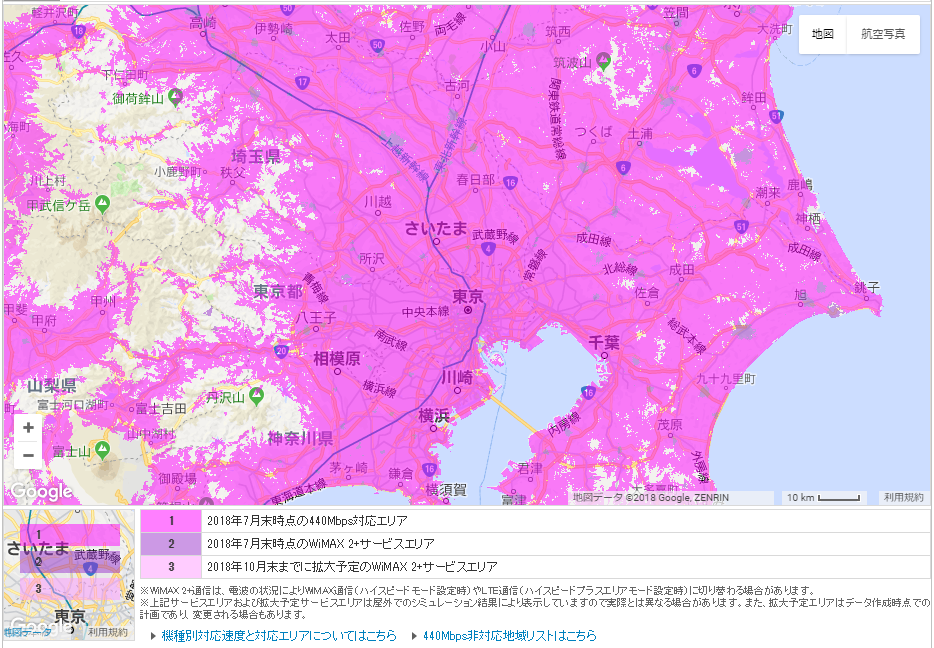Viewport: 934px width, 648px height.
Task: Click the 甲府 city label
Action: [44, 320]
